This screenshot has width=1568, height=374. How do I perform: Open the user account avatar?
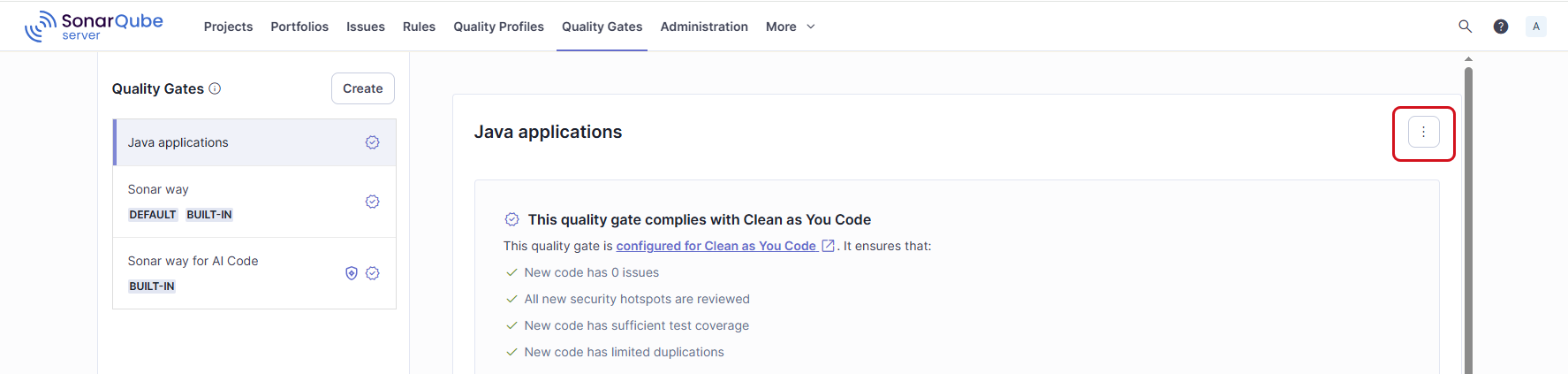pyautogui.click(x=1536, y=27)
